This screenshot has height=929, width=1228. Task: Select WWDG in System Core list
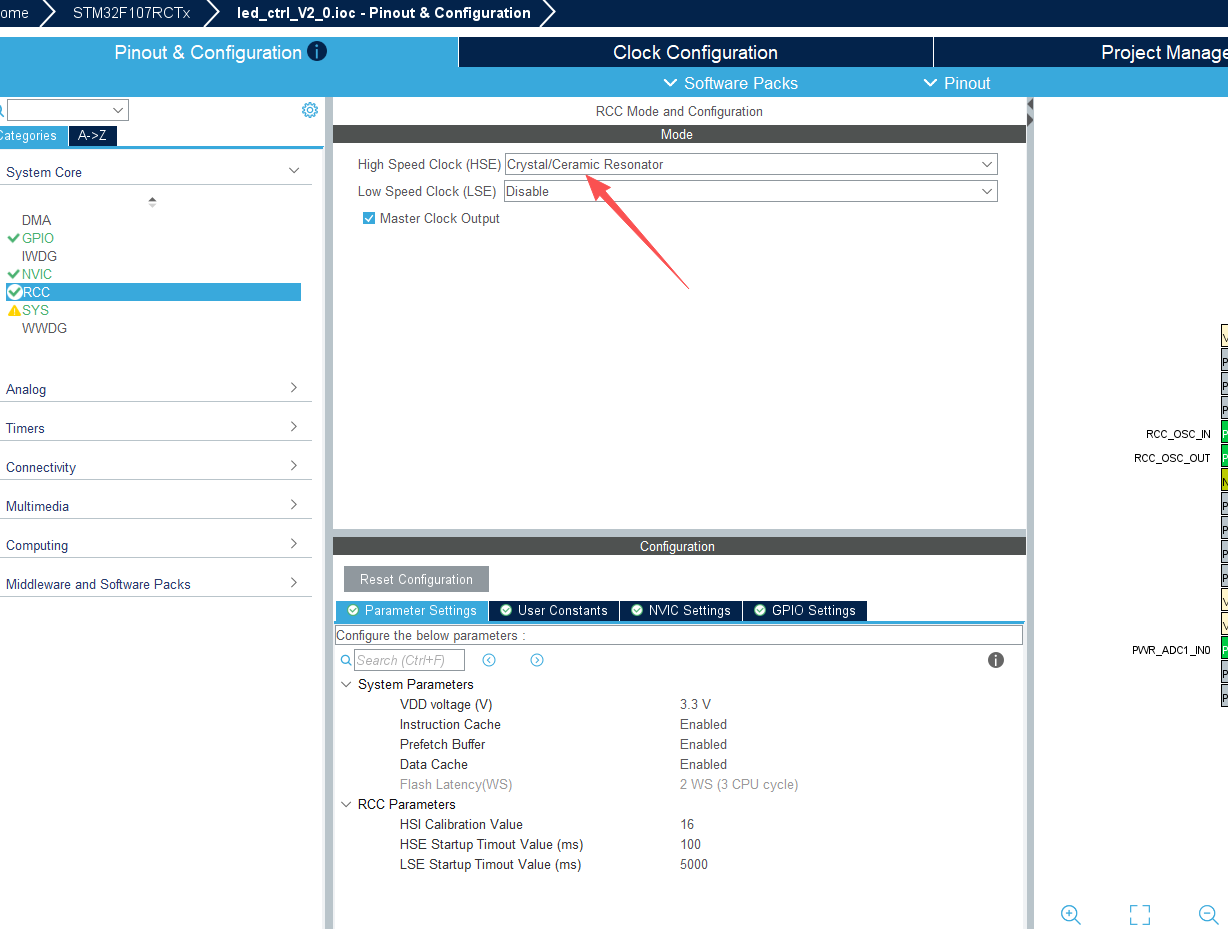point(44,328)
